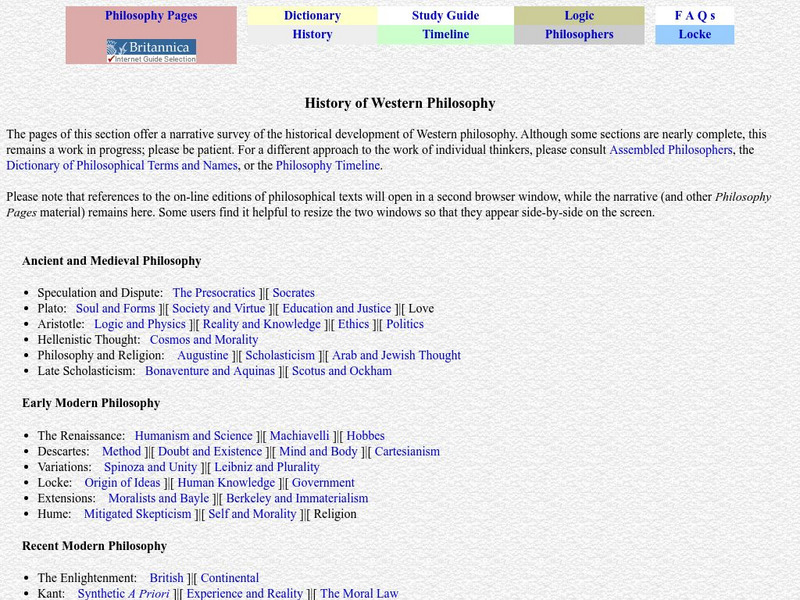
Task: Open Leibniz and Plurality link
Action: [267, 467]
